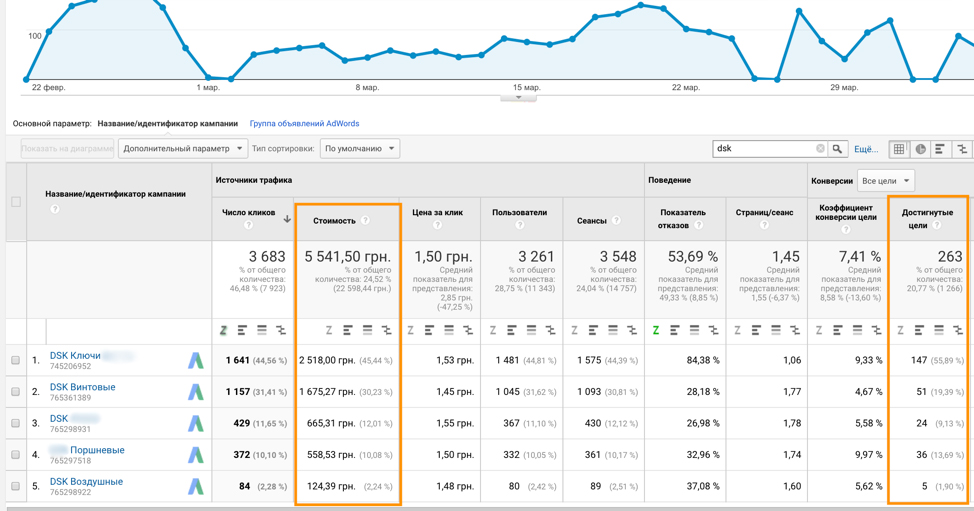
Task: Collapse the chart using arrow handle below graph
Action: click(519, 97)
